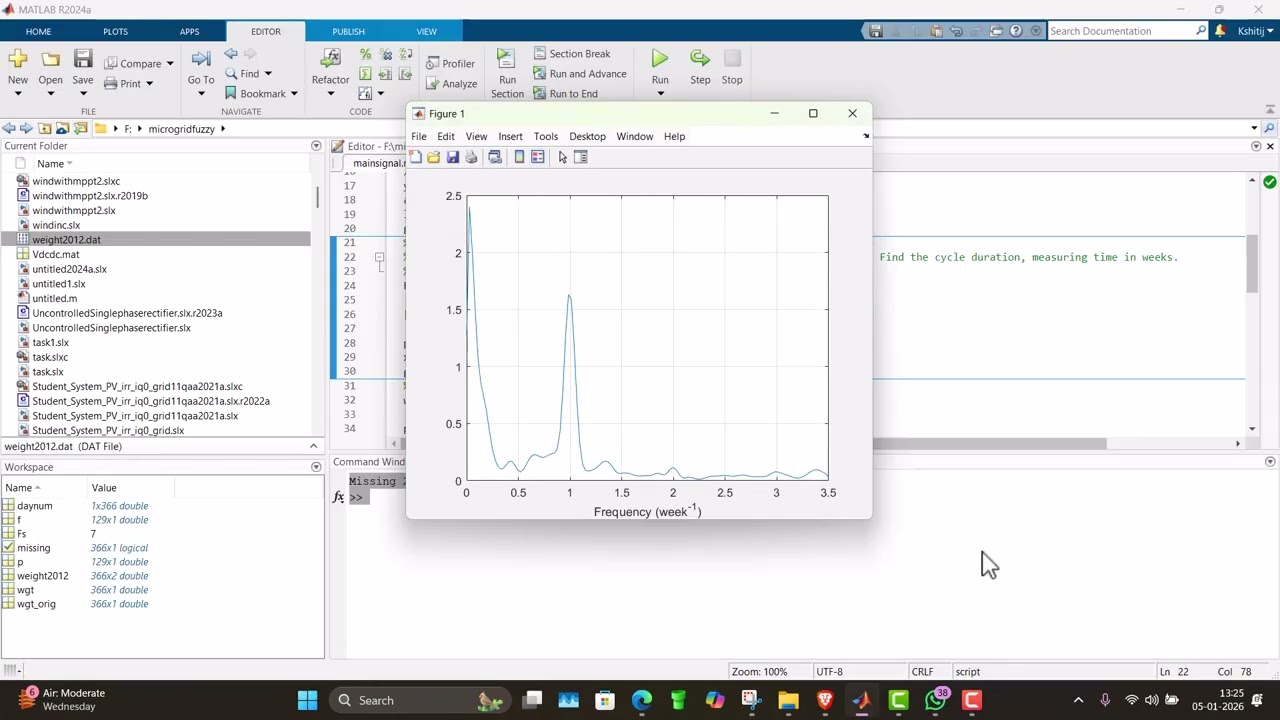The width and height of the screenshot is (1280, 720).
Task: Click the microgridfuzzy folder in address path
Action: pyautogui.click(x=181, y=128)
